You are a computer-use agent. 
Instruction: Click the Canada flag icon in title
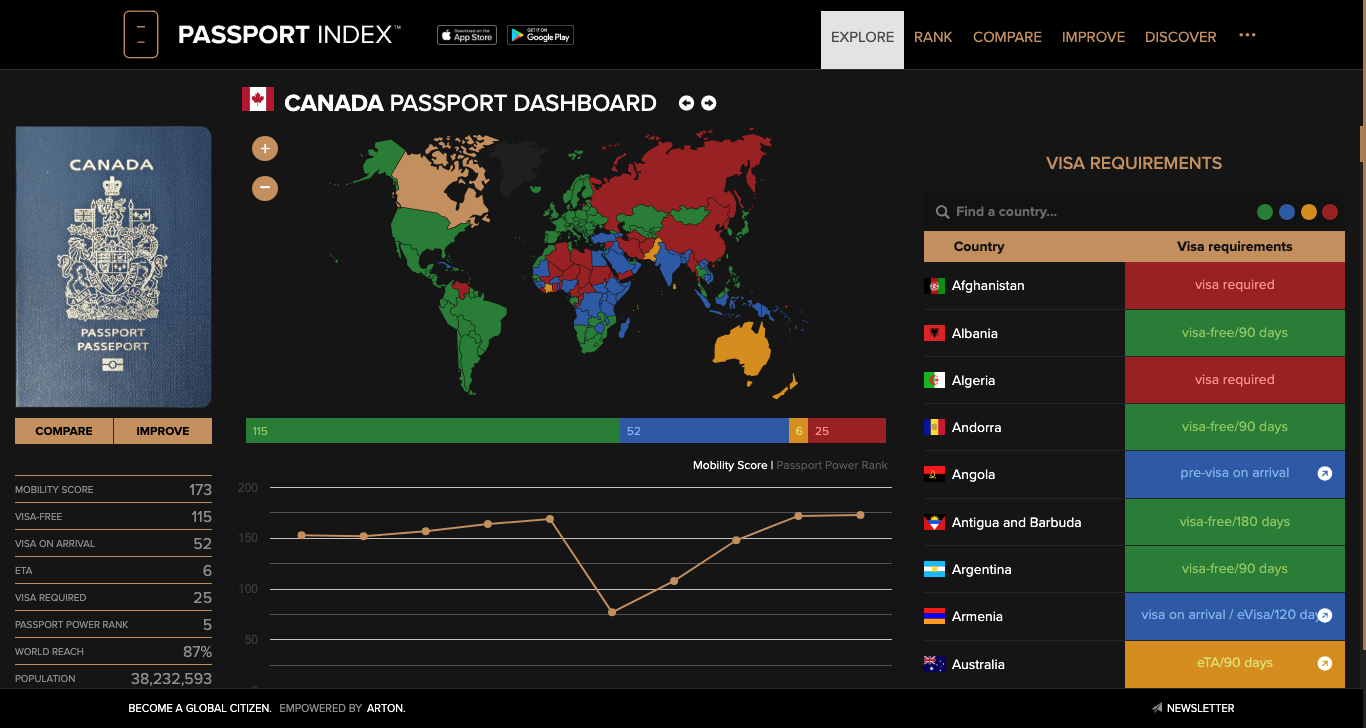258,99
